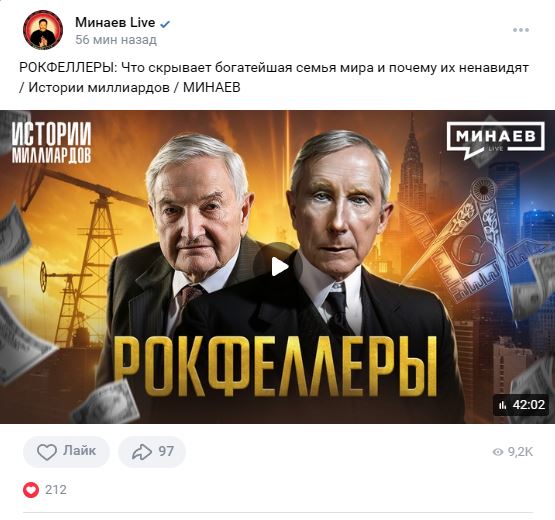Viewport: 555px width, 520px height.
Task: Click the golden РОКФЕЛЛЕРЫ title on thumbnail
Action: coord(275,367)
